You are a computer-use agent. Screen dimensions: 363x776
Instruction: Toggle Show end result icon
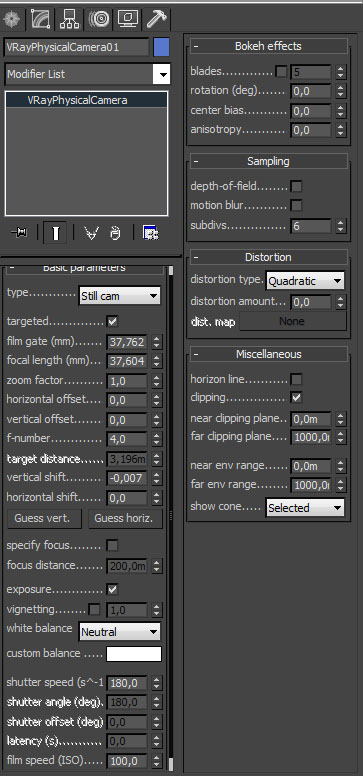click(55, 232)
